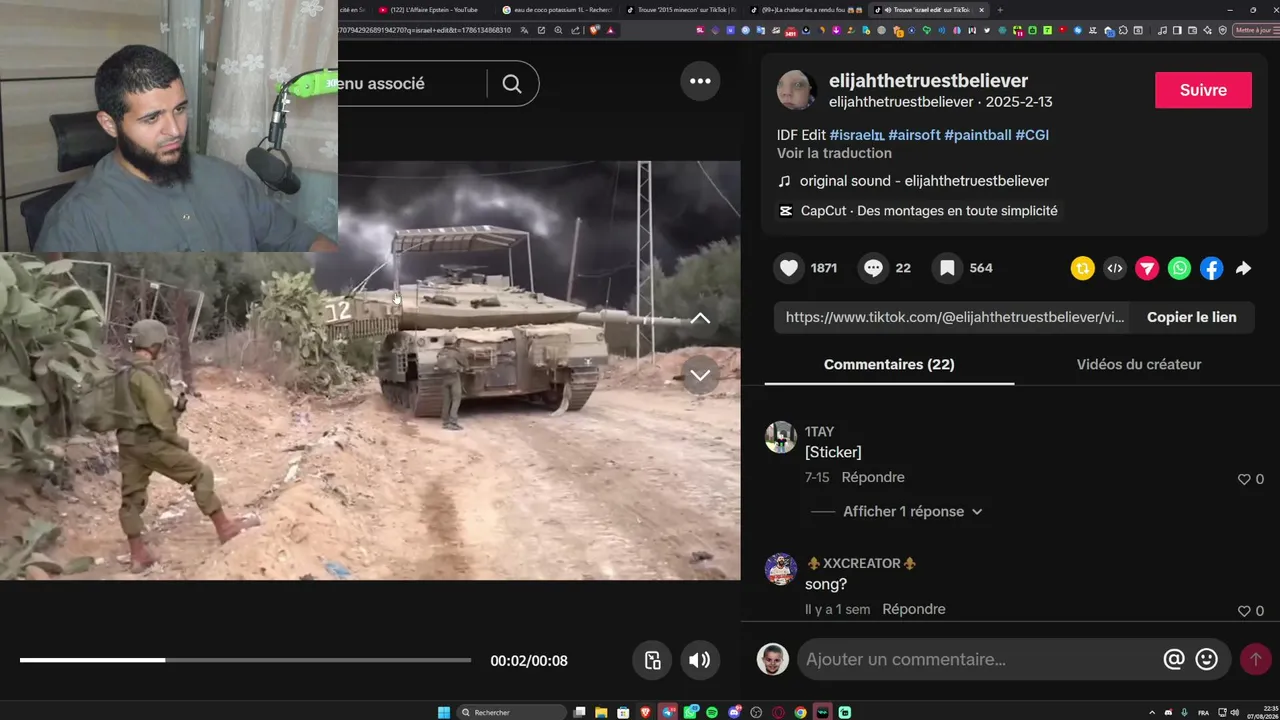1280x720 pixels.
Task: Like the 'song?' comment
Action: 1244,611
